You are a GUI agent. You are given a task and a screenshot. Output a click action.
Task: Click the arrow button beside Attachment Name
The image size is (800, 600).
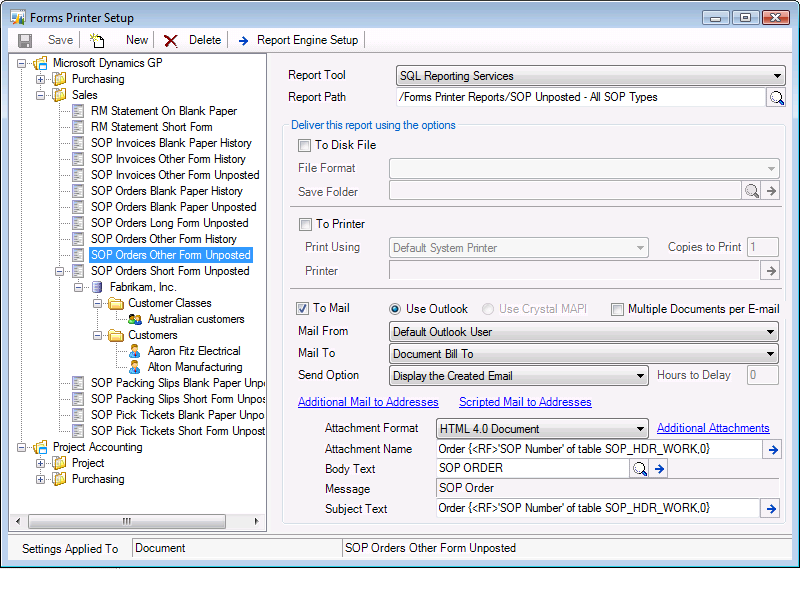click(x=771, y=450)
